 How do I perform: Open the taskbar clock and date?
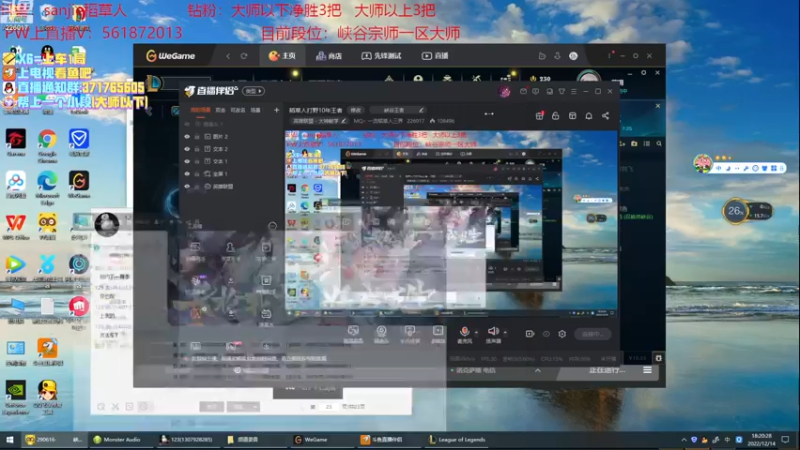[761, 439]
